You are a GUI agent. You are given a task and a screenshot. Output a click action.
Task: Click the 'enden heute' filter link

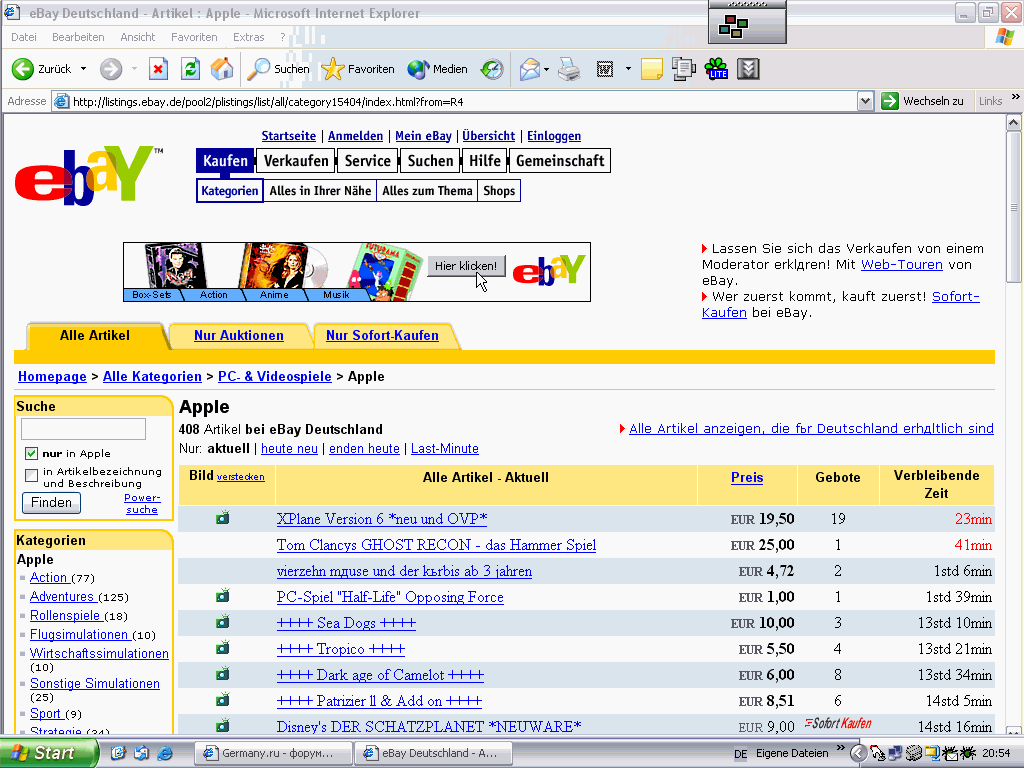pyautogui.click(x=364, y=449)
